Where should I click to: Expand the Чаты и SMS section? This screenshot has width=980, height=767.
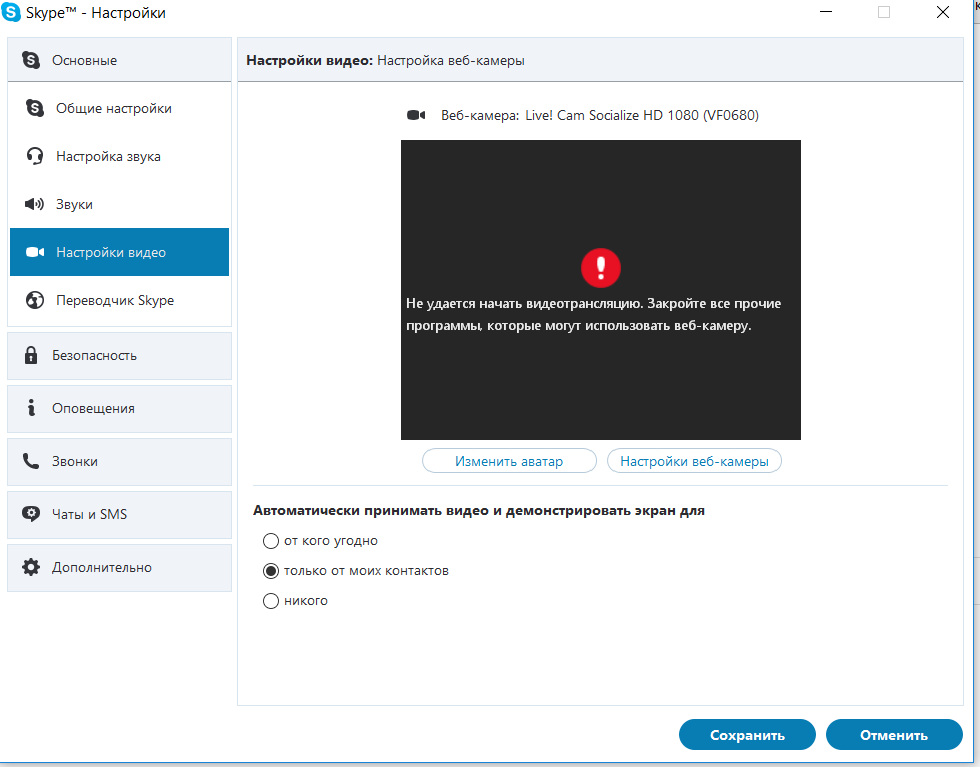[119, 514]
